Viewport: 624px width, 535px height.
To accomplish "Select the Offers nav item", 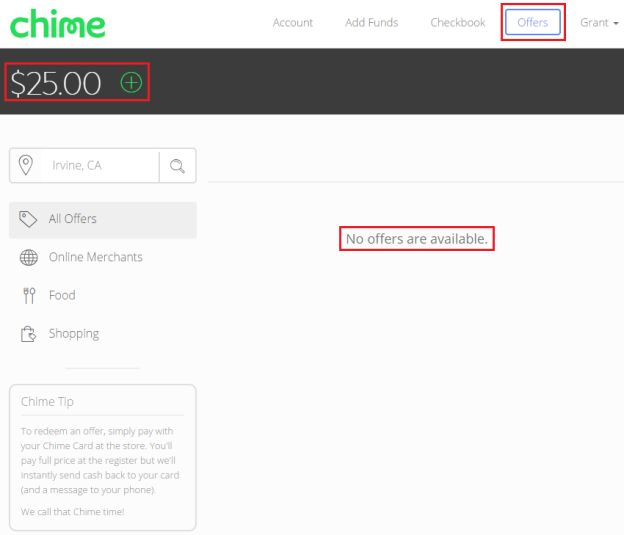I will (533, 22).
